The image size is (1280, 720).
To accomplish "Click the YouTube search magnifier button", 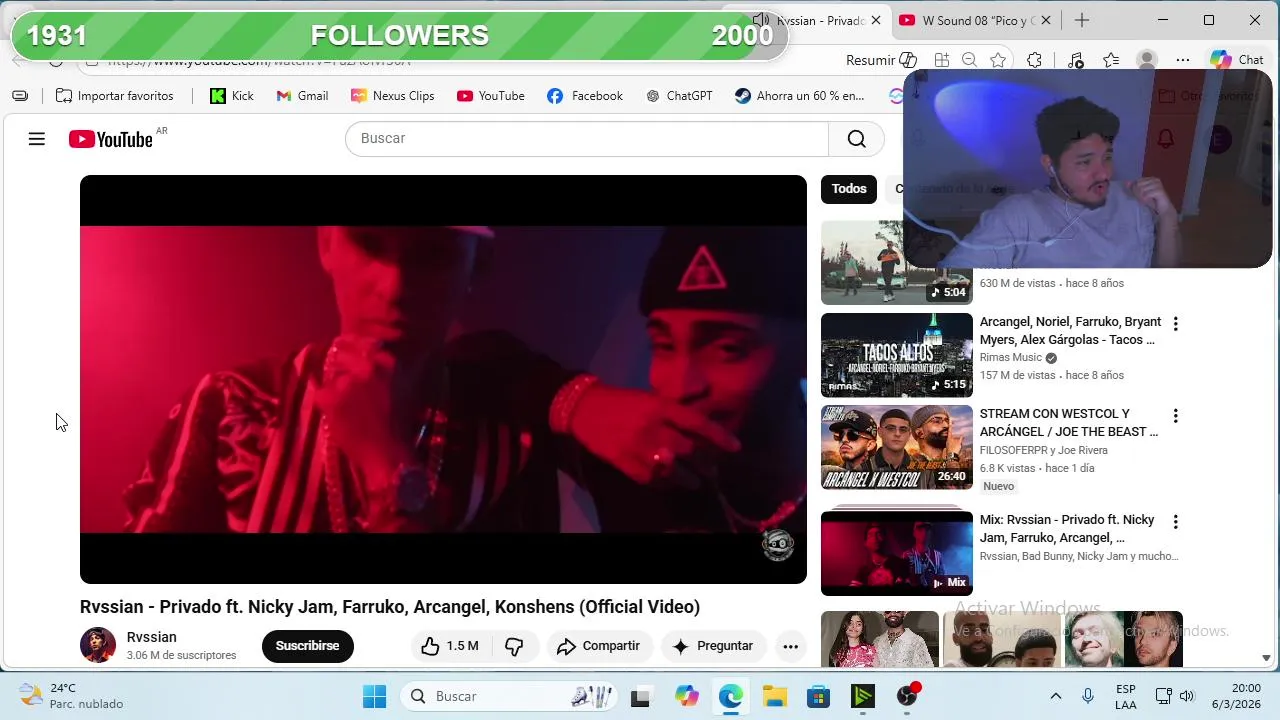I will click(856, 139).
